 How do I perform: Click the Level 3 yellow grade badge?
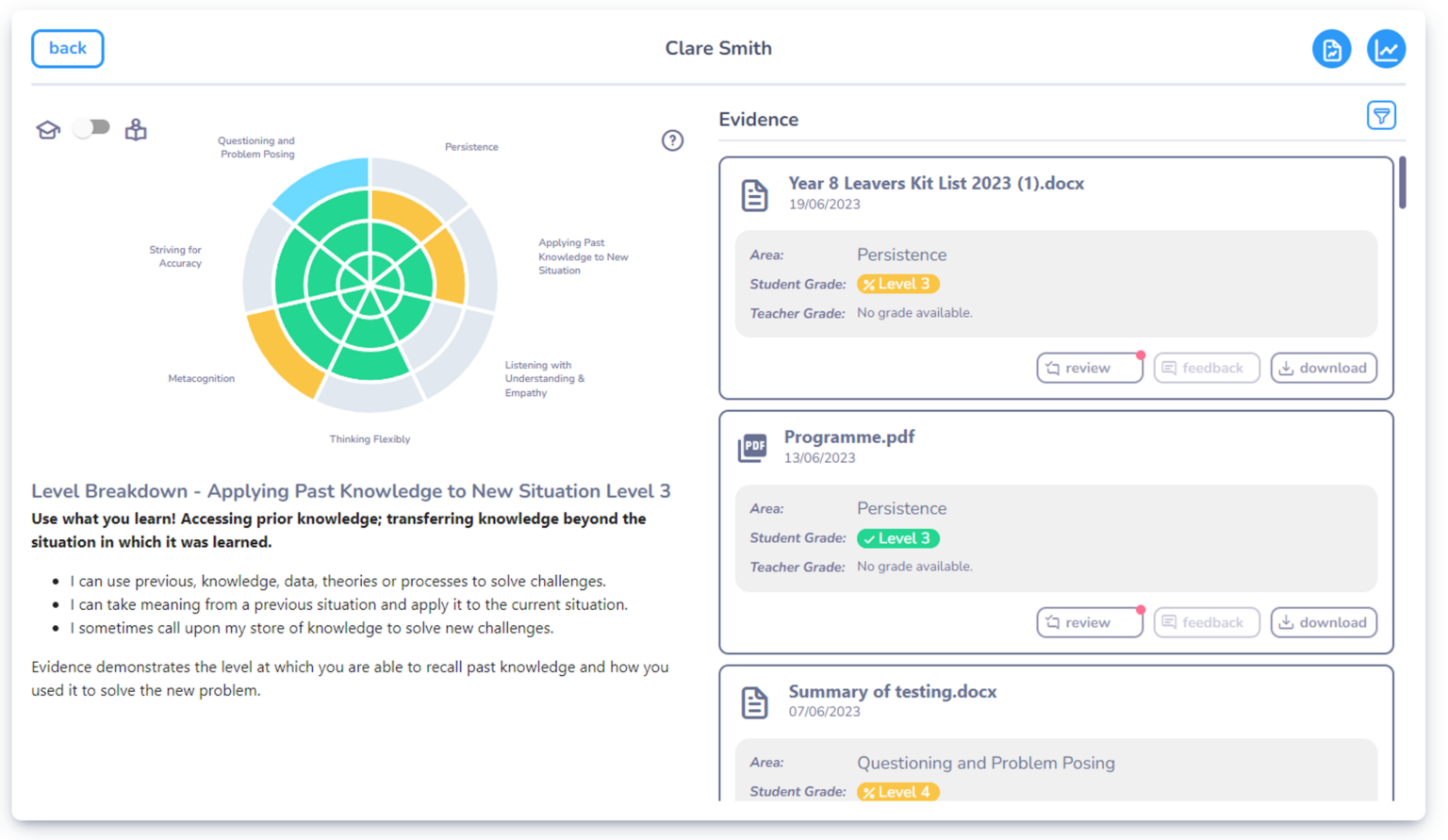[x=897, y=284]
